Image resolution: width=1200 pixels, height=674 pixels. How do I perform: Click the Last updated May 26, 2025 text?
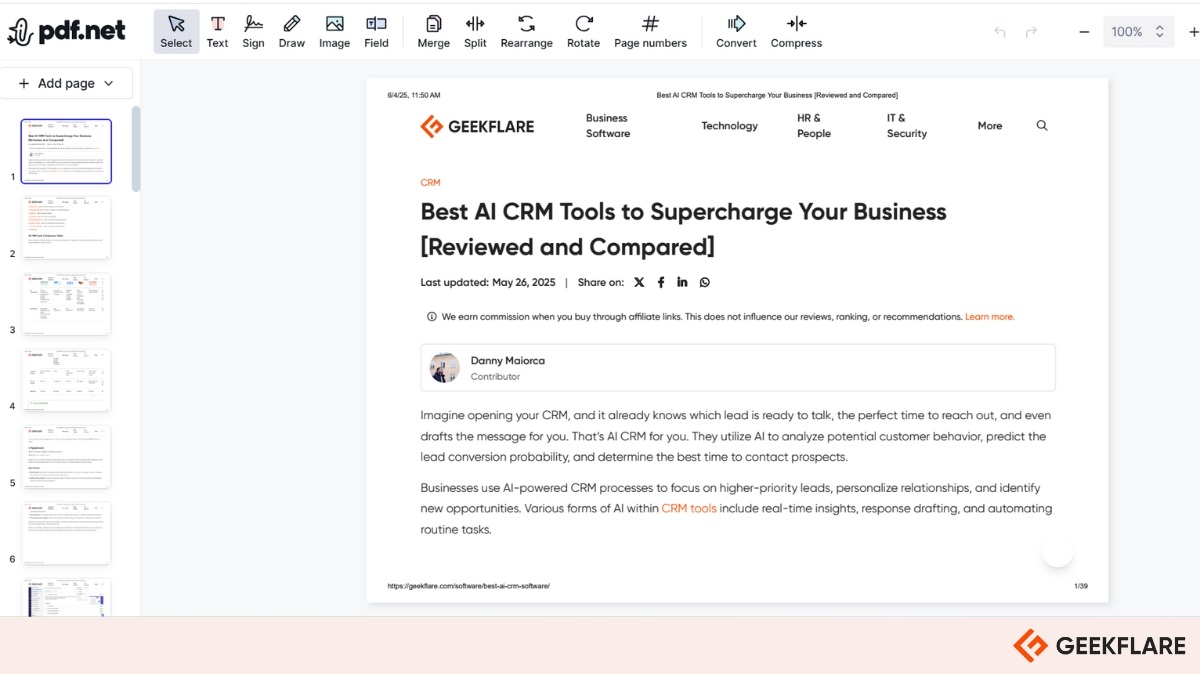(x=488, y=283)
